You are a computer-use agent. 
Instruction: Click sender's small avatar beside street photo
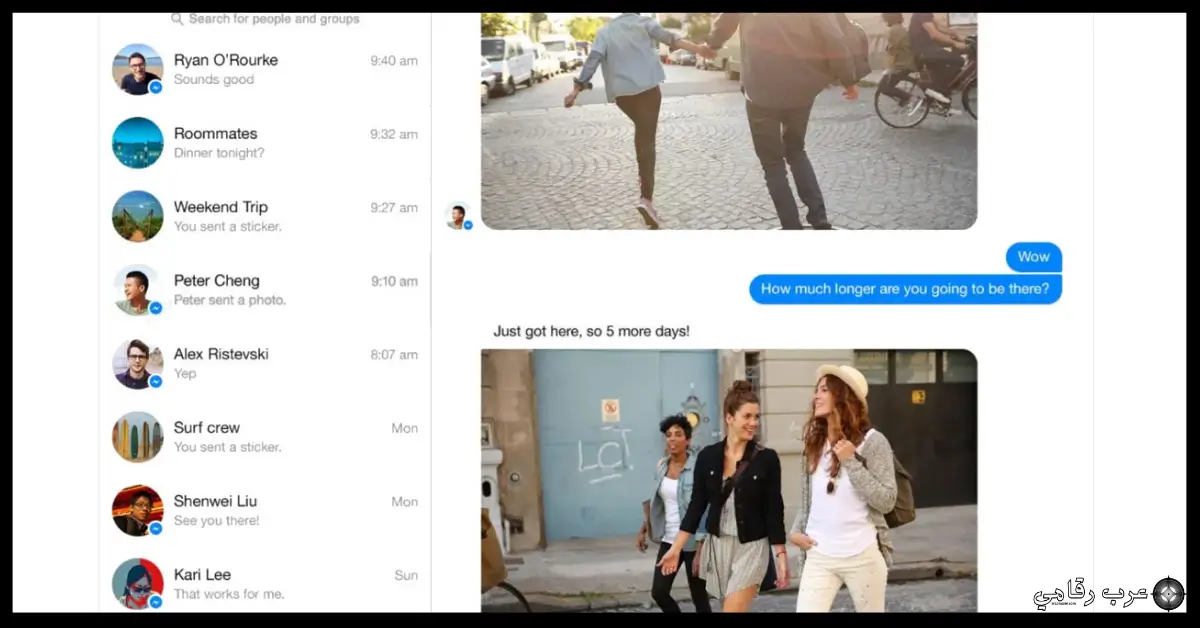tap(458, 216)
